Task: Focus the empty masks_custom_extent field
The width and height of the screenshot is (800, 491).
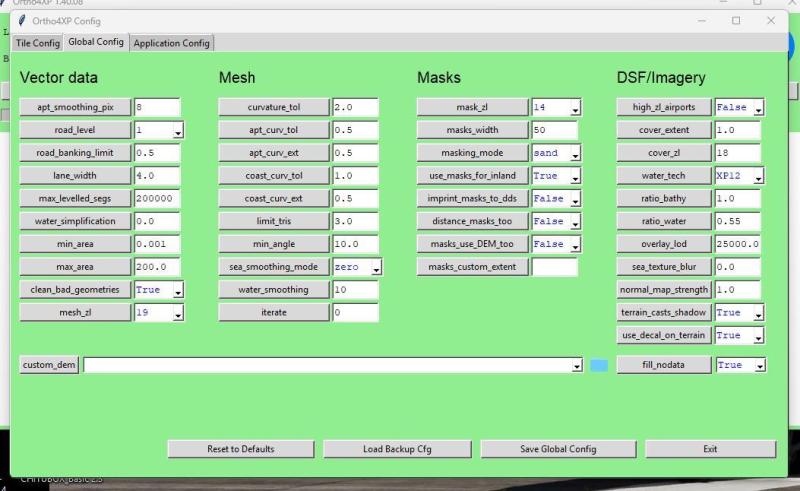Action: [x=554, y=266]
